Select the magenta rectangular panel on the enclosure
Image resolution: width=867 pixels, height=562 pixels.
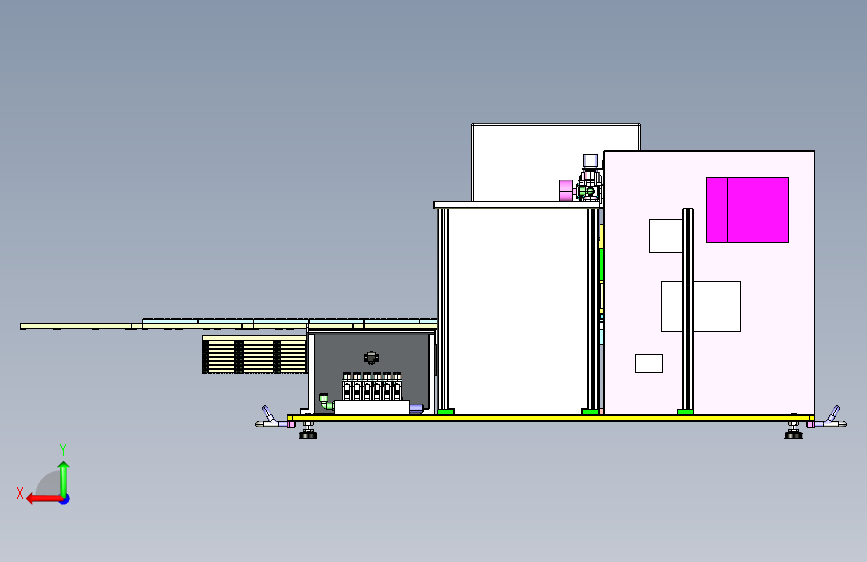point(747,210)
